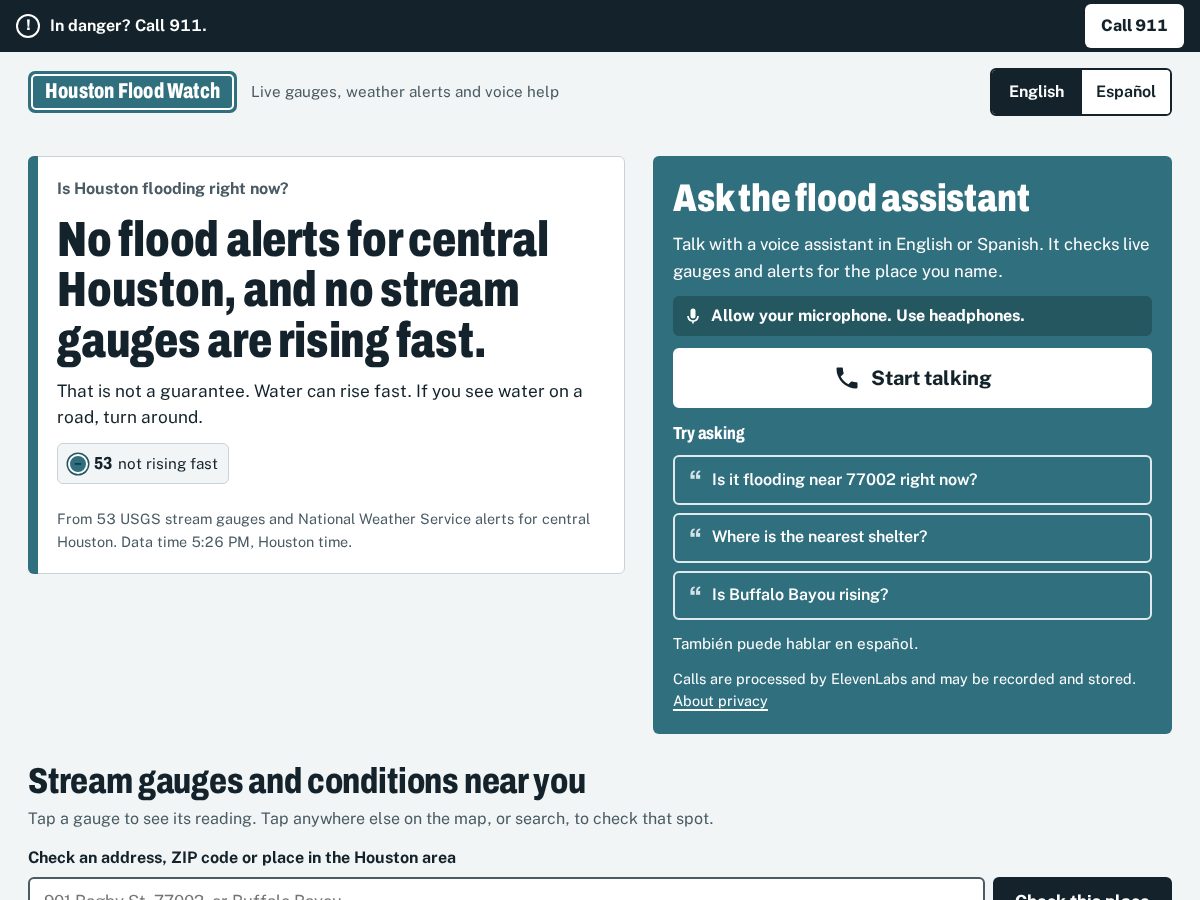
Task: Click "Allow your microphone. Use headphones." notice
Action: tap(912, 316)
